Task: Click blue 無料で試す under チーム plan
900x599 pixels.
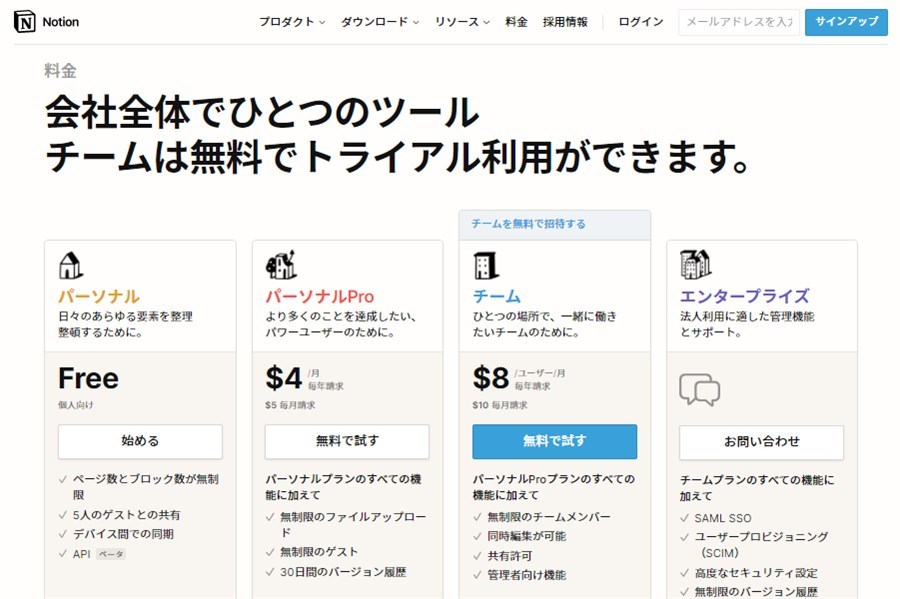Action: (x=554, y=441)
